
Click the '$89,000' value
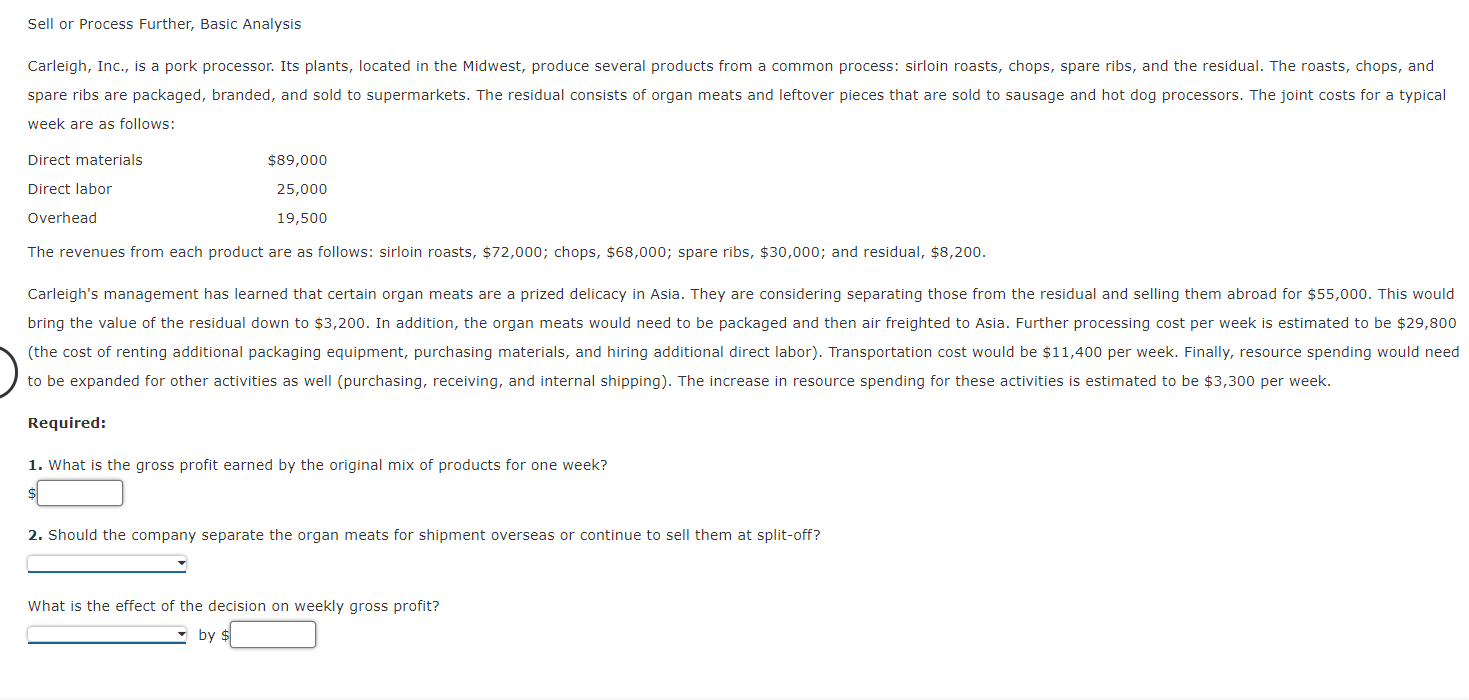[x=298, y=159]
